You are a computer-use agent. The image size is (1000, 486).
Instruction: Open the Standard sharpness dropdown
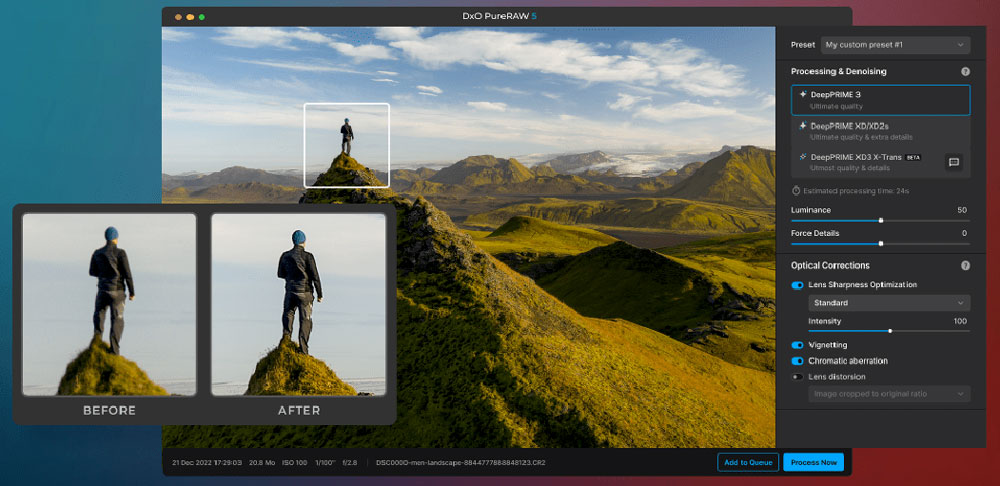(889, 303)
